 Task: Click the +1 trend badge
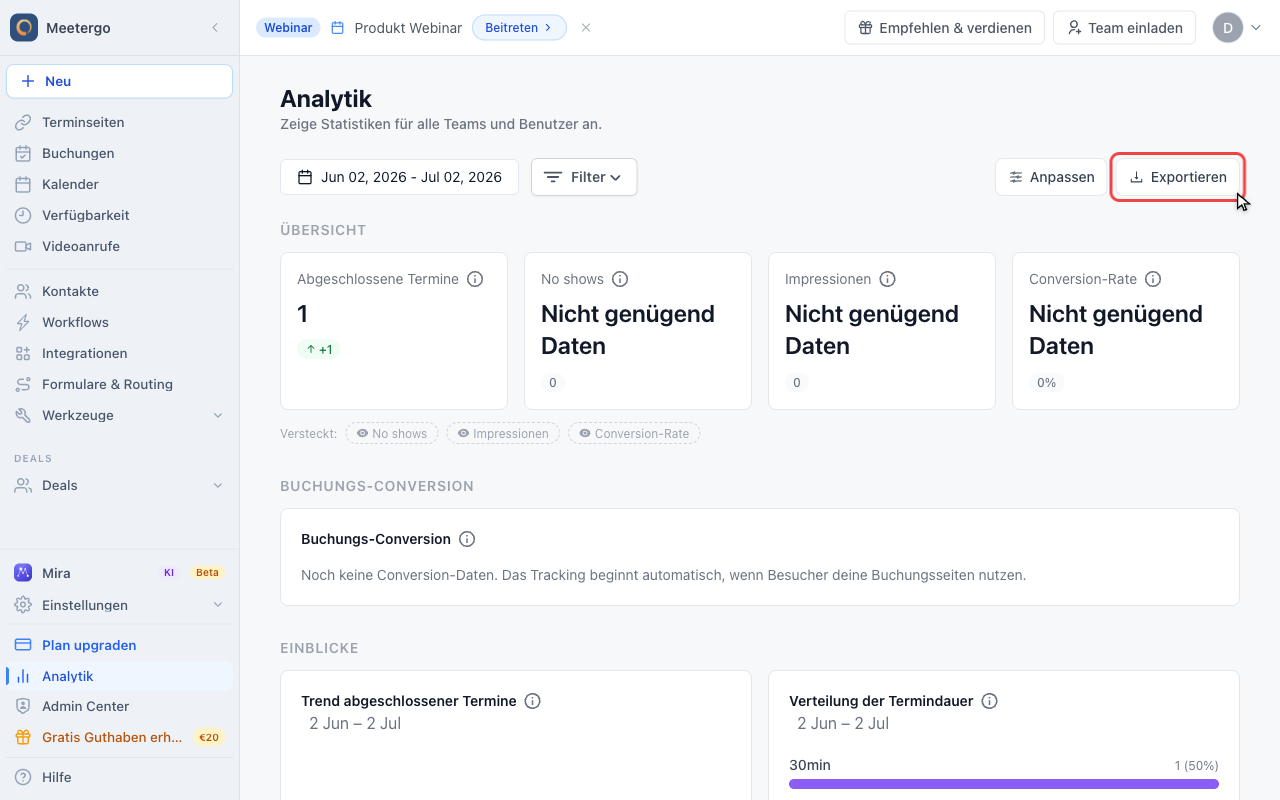click(x=319, y=350)
